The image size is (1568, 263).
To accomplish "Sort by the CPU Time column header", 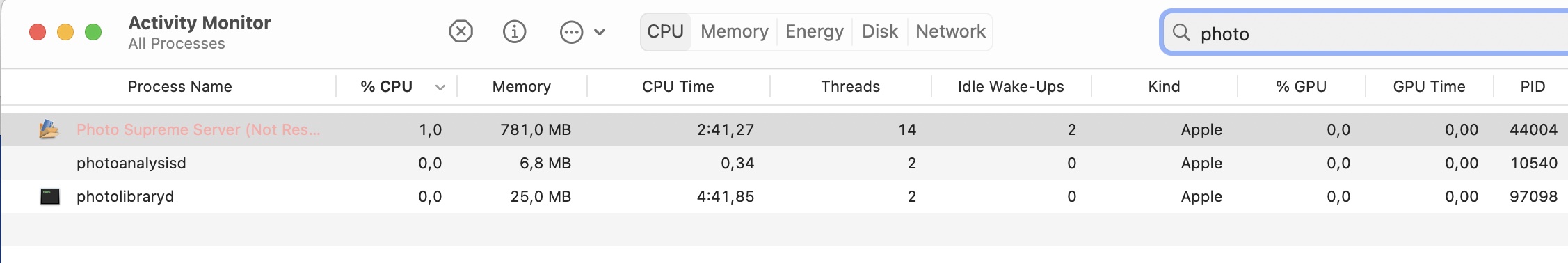I will click(x=678, y=86).
